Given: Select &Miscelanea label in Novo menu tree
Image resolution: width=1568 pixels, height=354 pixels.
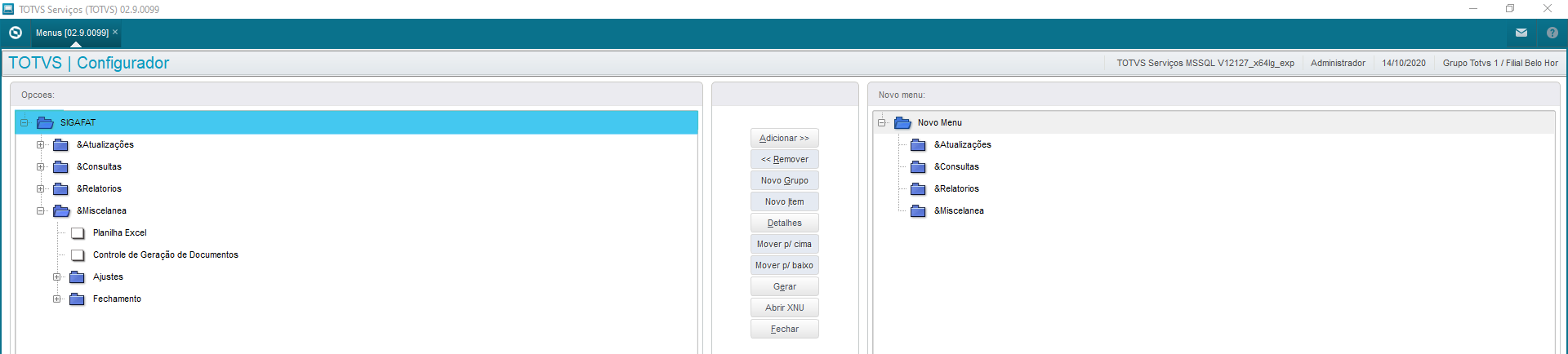Looking at the screenshot, I should point(959,210).
